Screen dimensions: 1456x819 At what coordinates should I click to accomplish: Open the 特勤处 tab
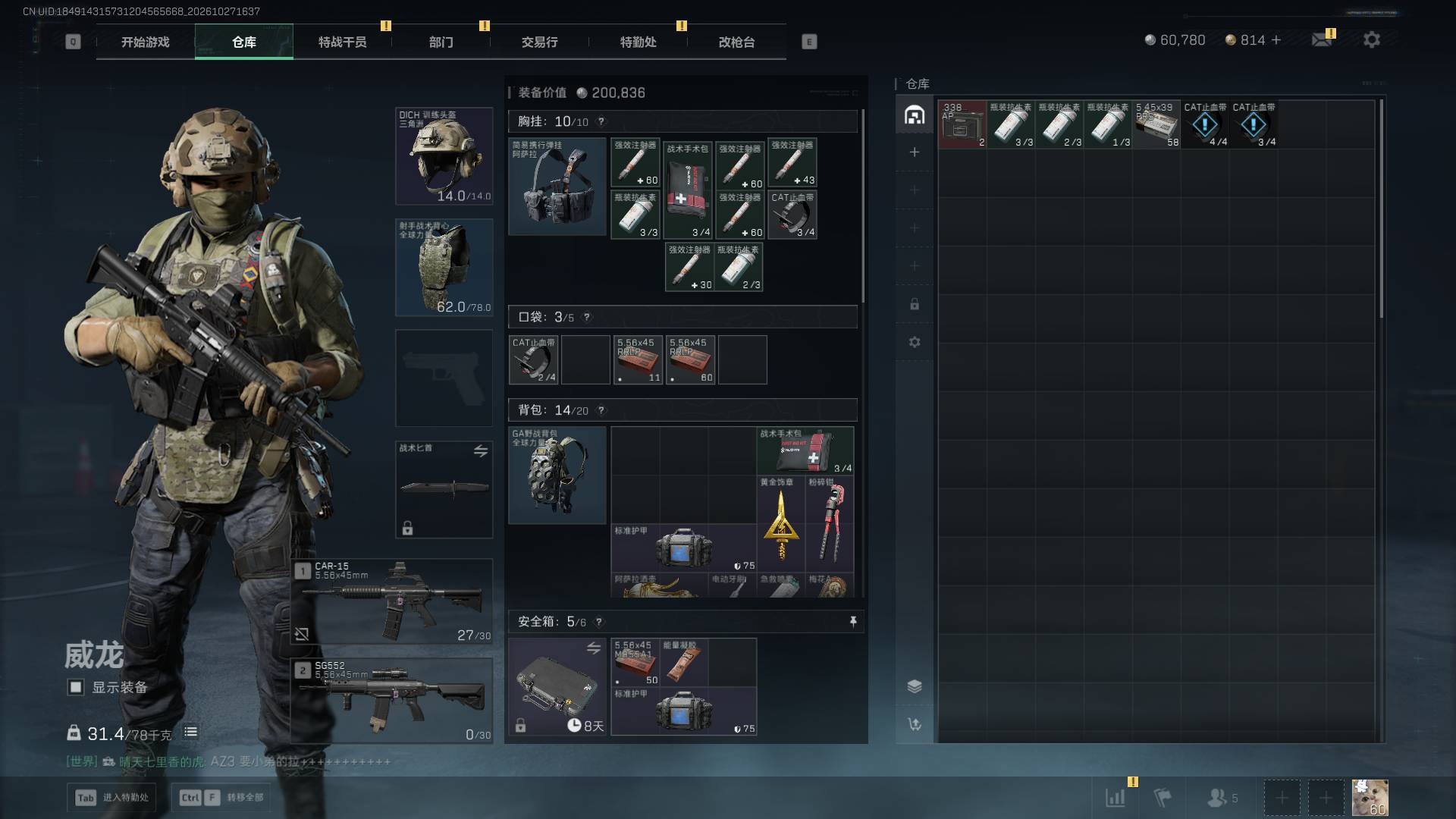tap(639, 42)
